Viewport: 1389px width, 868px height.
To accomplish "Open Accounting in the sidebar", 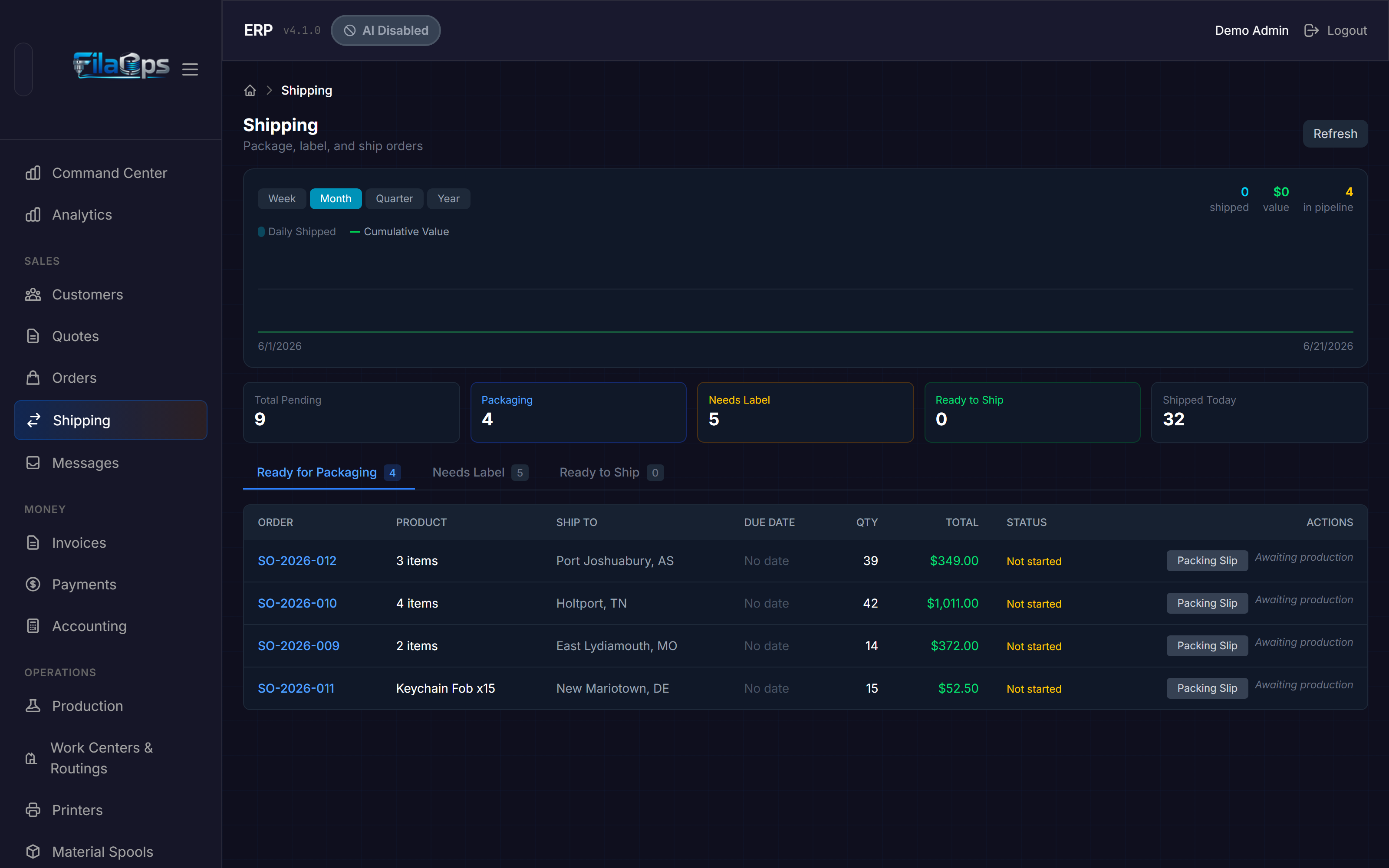I will tap(110, 626).
